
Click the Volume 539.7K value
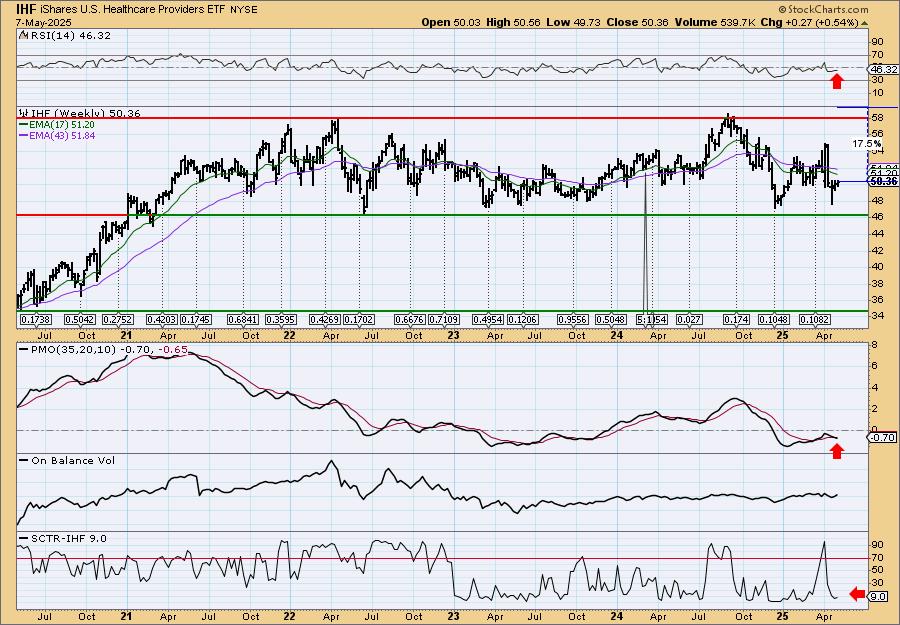point(715,22)
